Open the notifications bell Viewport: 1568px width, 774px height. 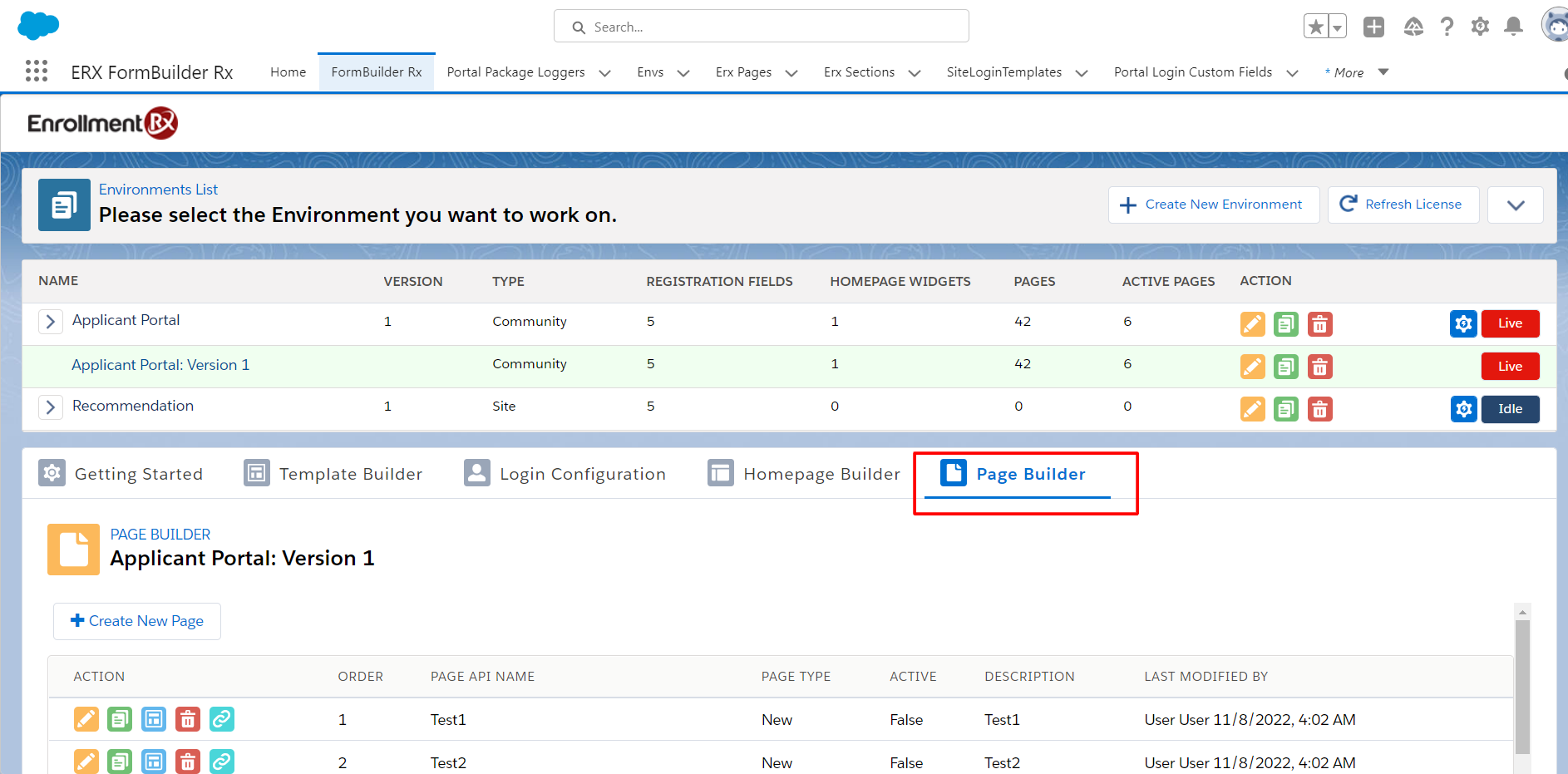[1513, 27]
